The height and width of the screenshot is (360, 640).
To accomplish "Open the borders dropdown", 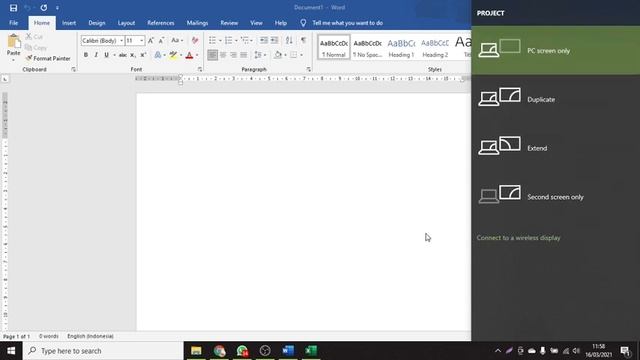I will tap(301, 55).
